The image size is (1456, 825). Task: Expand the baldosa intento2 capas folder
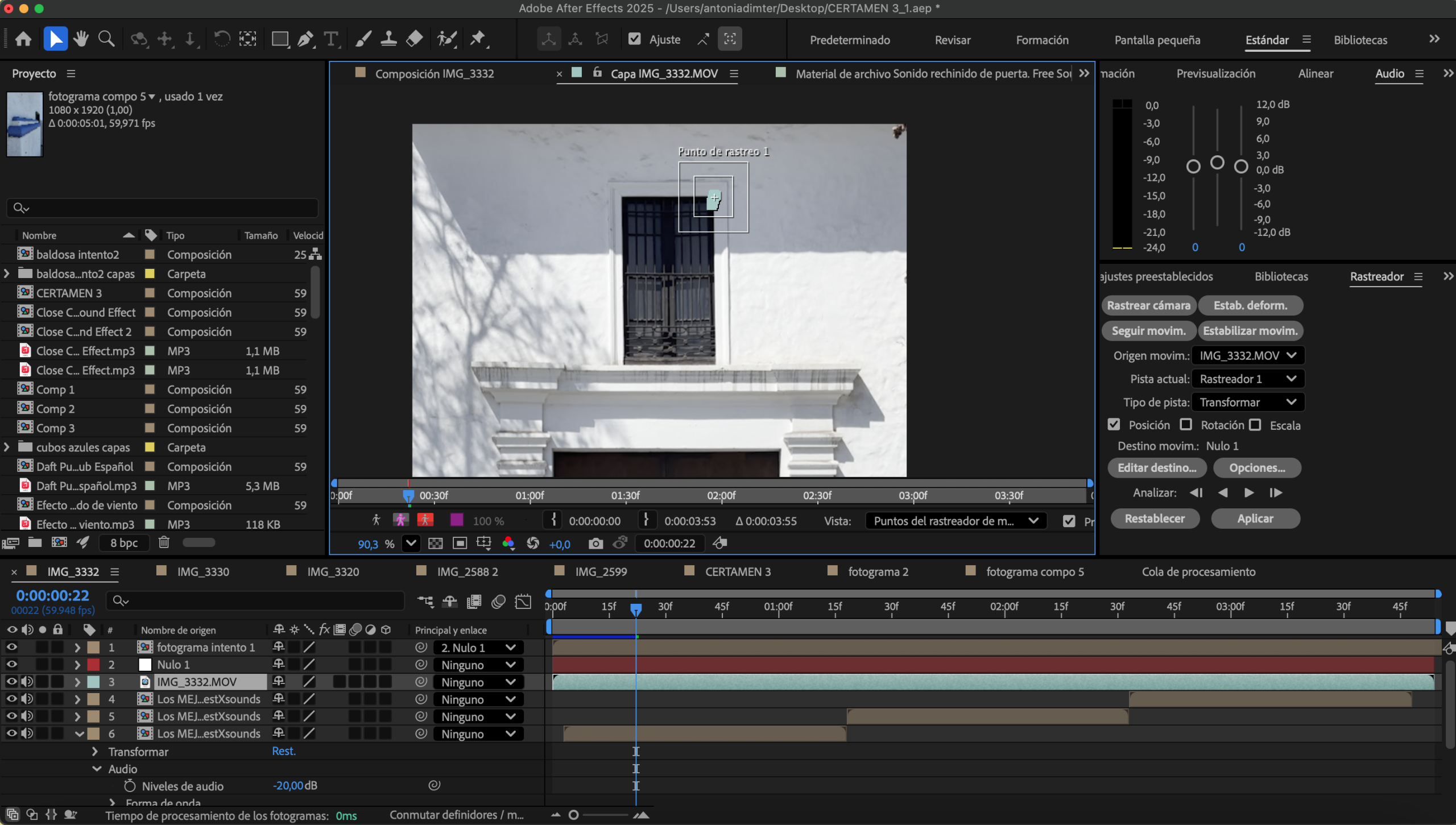(7, 273)
